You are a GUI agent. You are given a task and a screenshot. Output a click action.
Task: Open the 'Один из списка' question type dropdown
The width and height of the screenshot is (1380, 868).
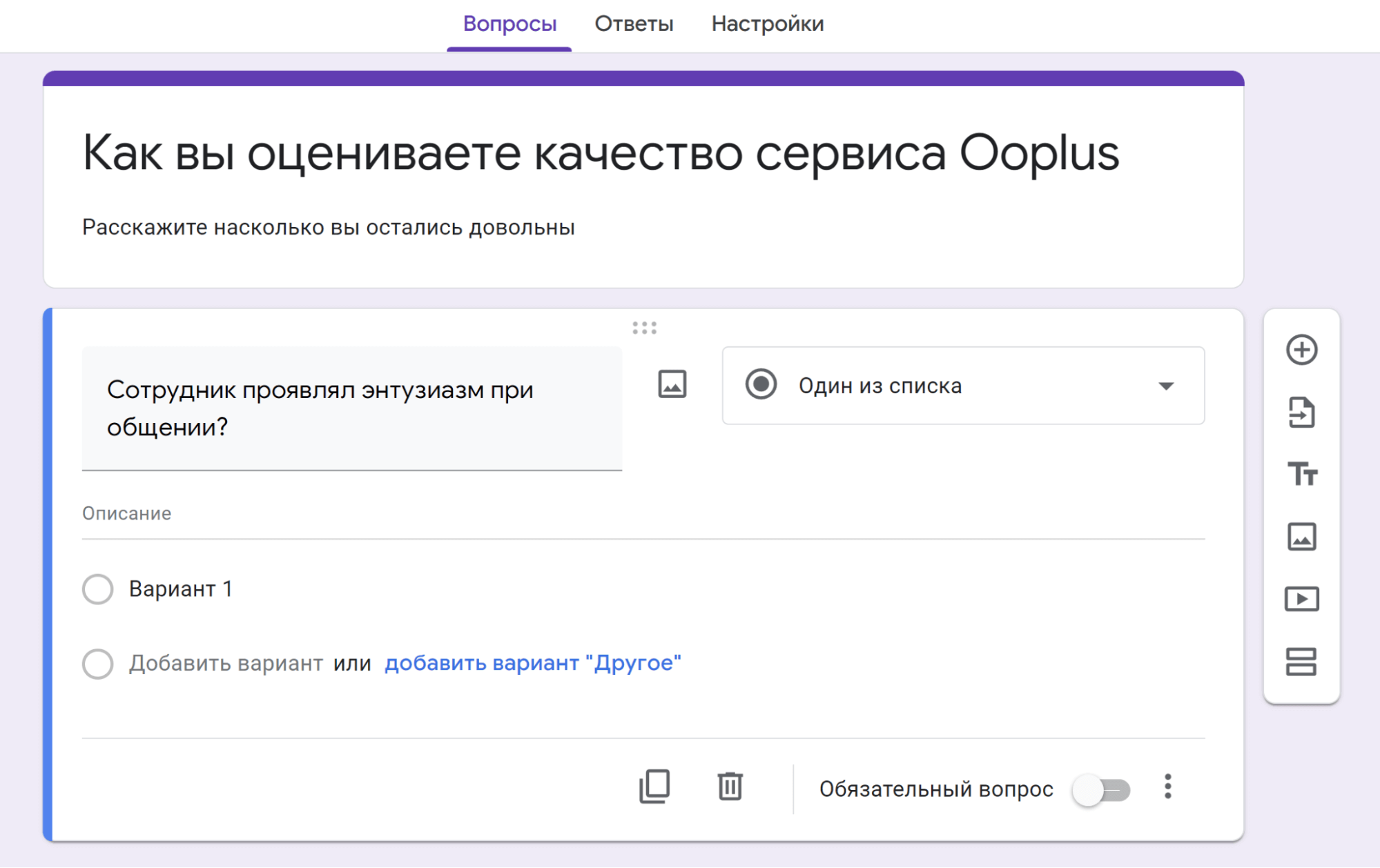963,386
